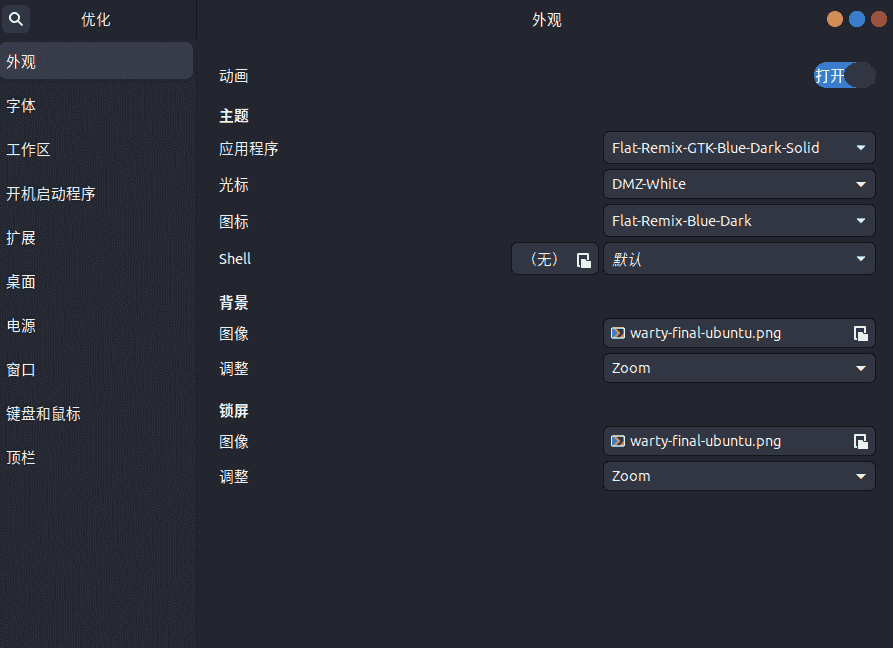Click the lock screen image file browse icon
The width and height of the screenshot is (893, 648).
(x=860, y=442)
